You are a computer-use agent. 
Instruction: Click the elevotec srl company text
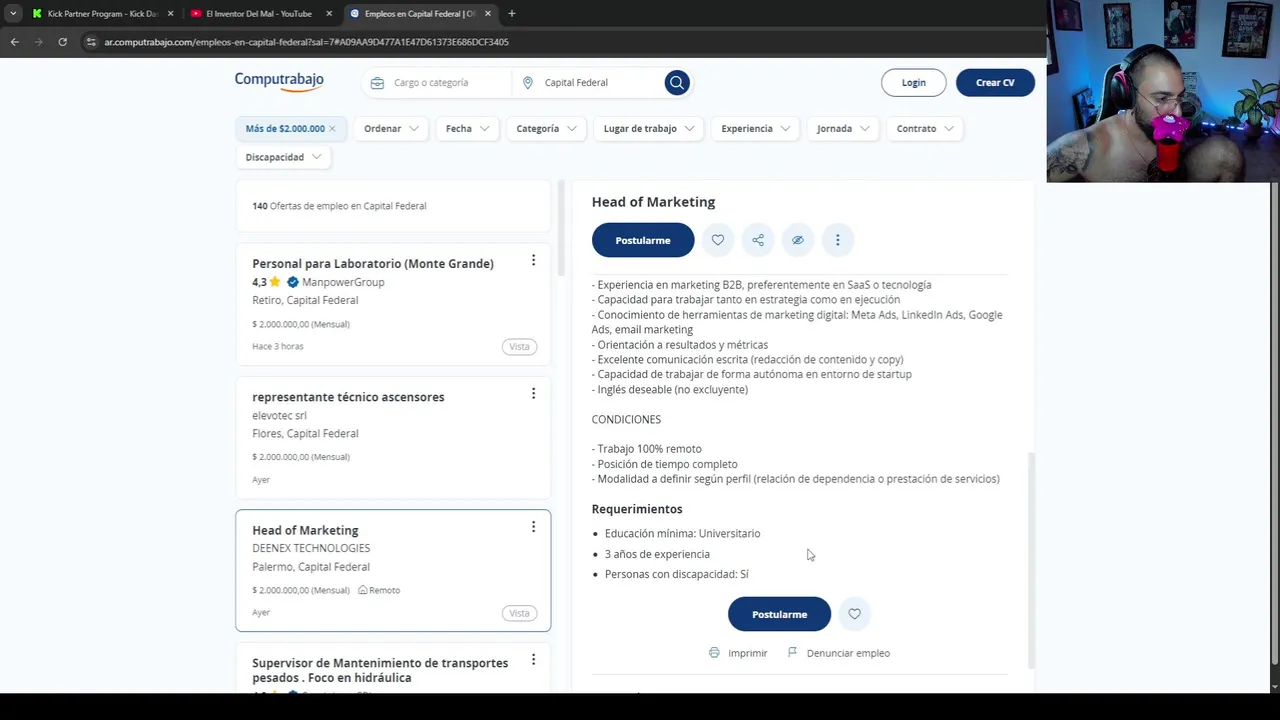point(279,415)
